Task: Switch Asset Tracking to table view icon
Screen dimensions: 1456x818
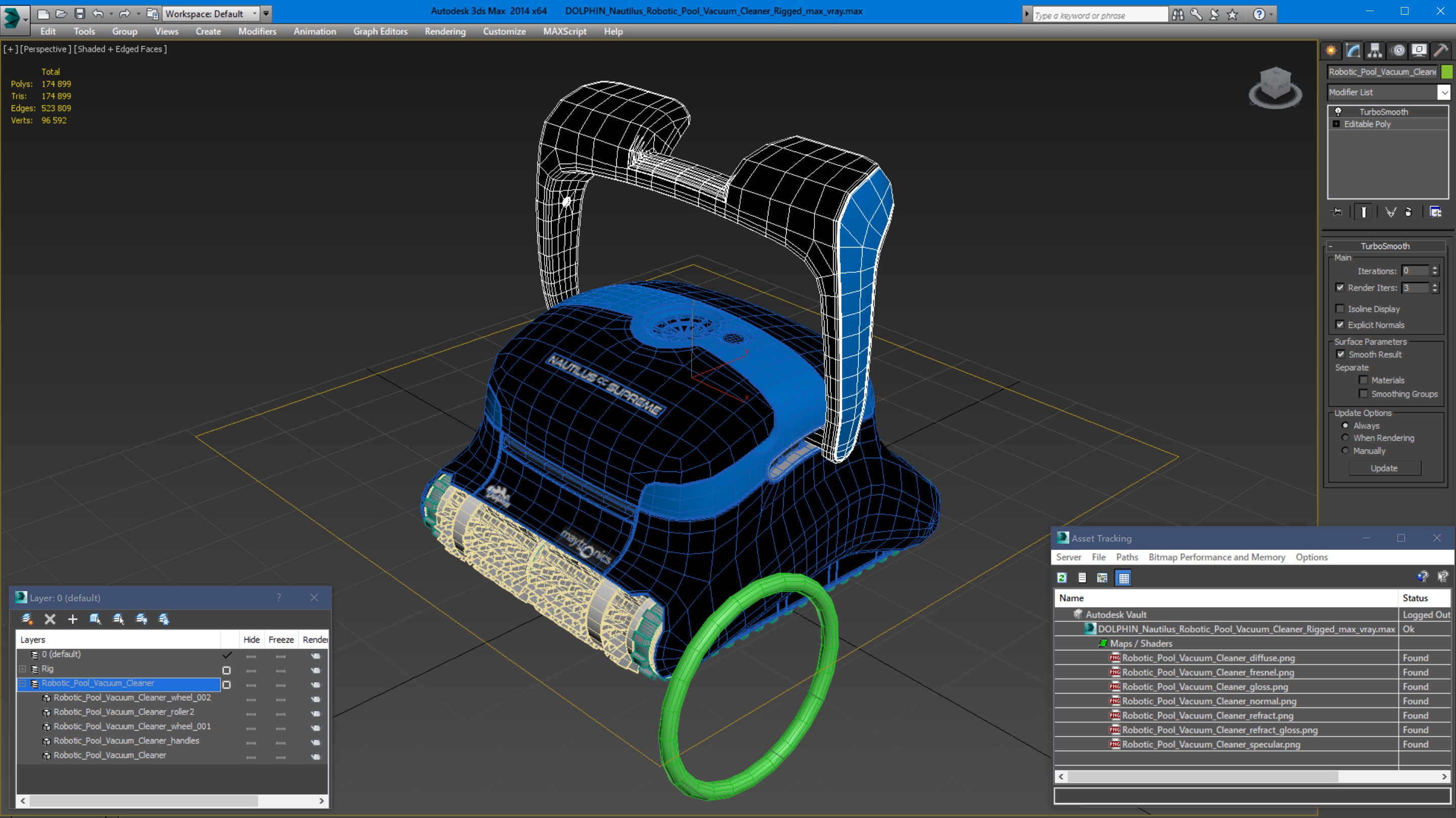Action: (x=1124, y=578)
